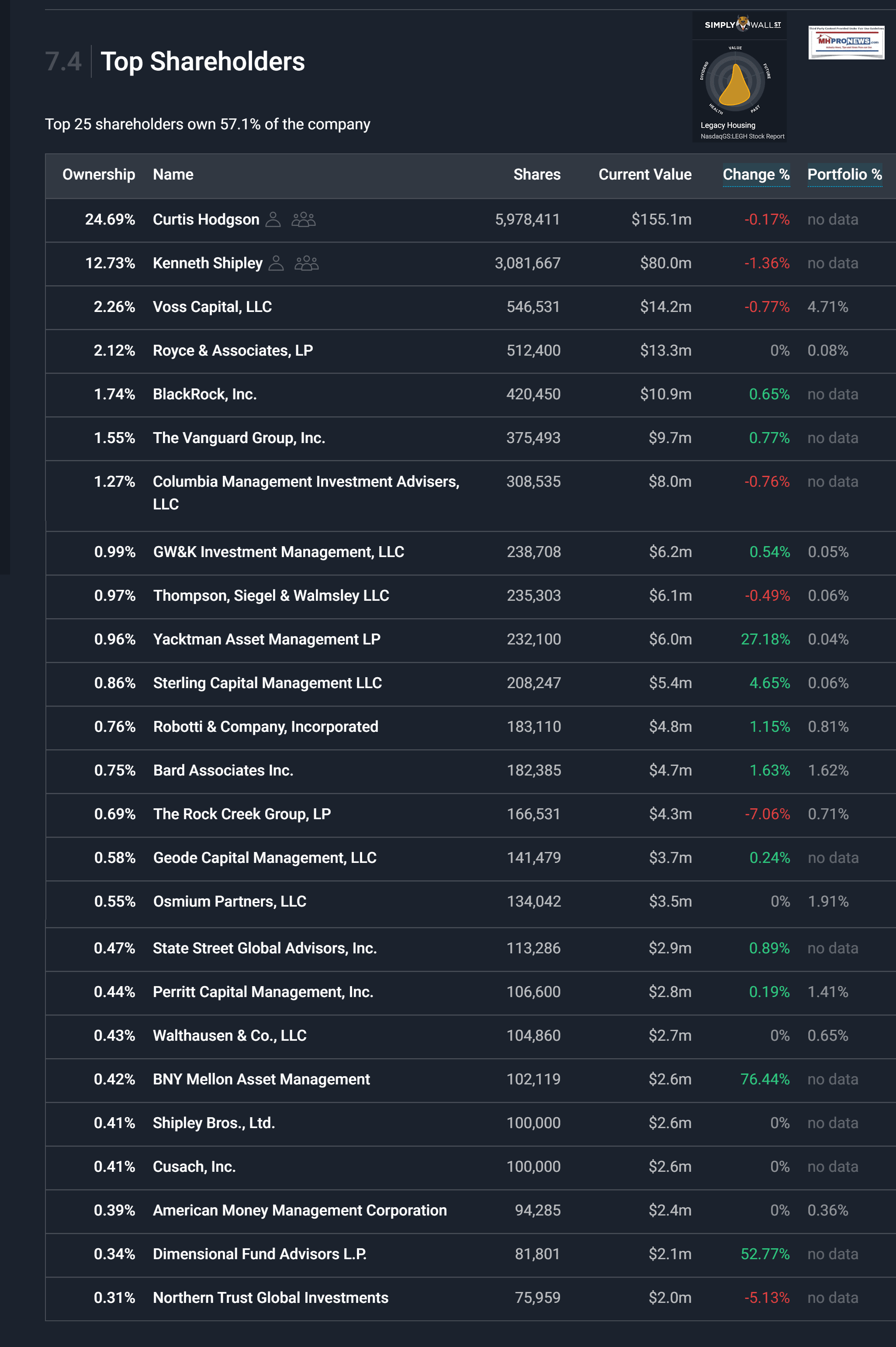Click the Top Shareholders heading
Viewport: 896px width, 1347px height.
[x=203, y=61]
